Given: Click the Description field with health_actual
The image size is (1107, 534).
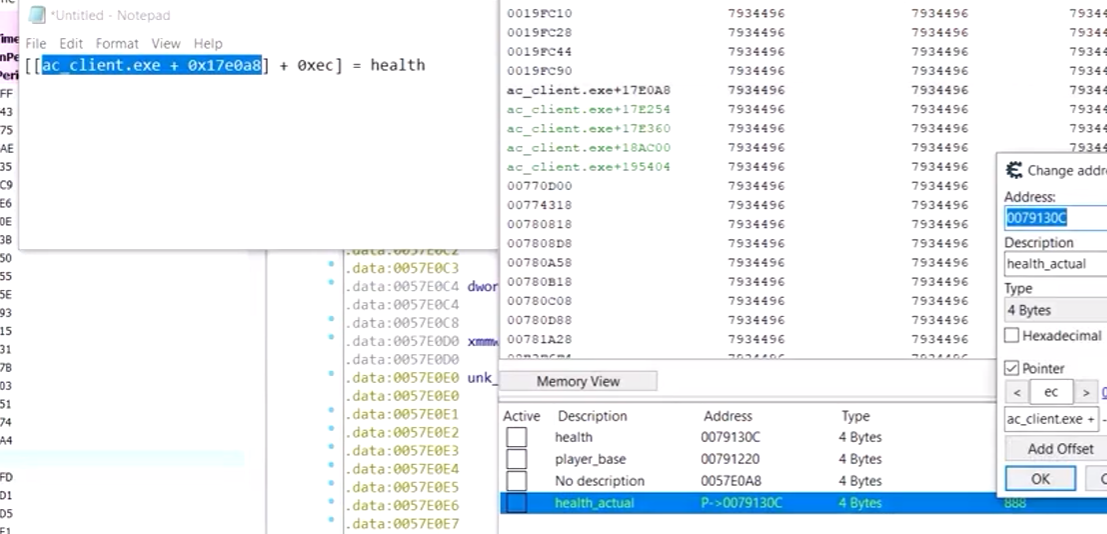Looking at the screenshot, I should click(1055, 264).
